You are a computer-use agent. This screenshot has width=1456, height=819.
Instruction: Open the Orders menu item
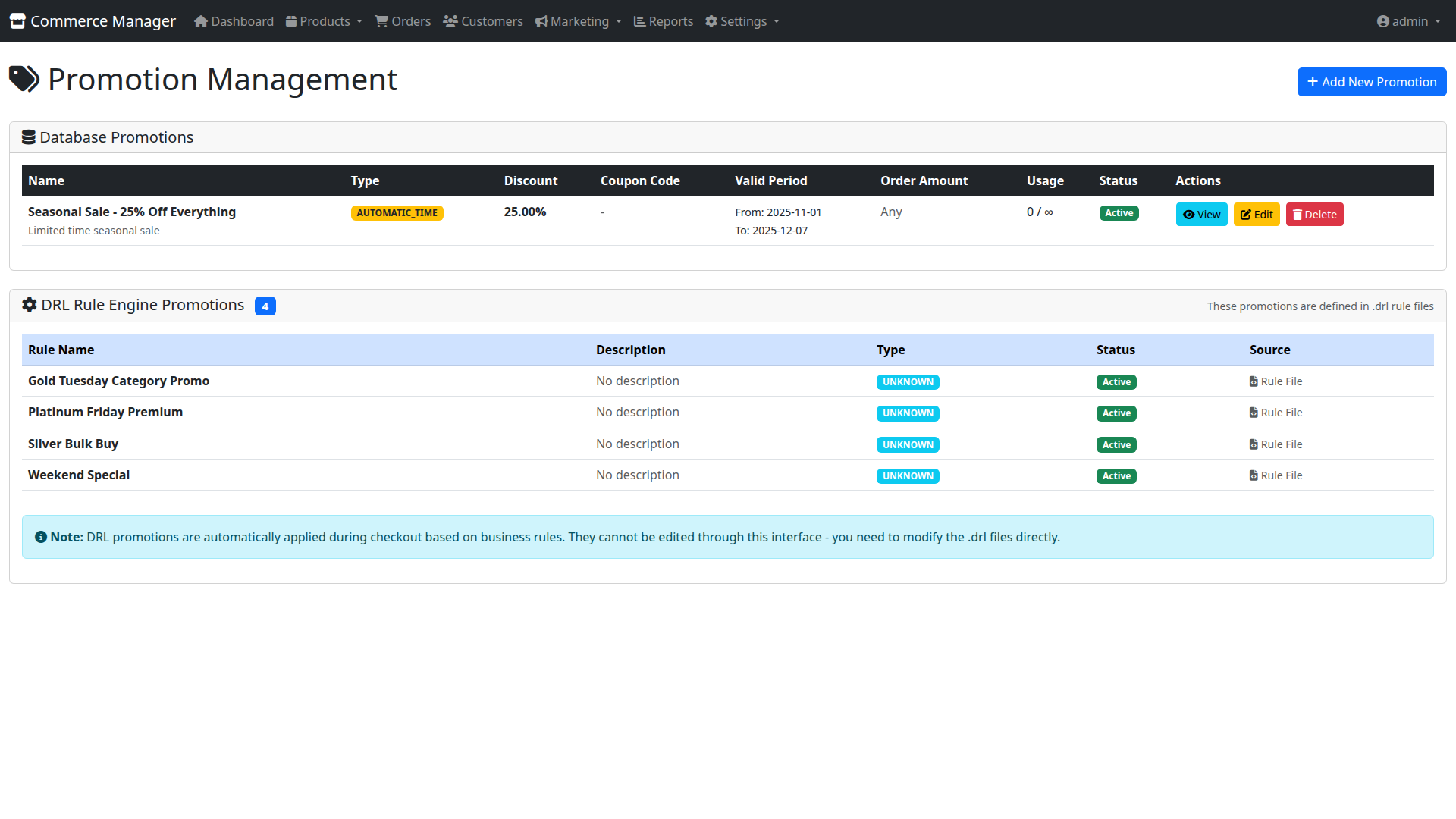(403, 21)
